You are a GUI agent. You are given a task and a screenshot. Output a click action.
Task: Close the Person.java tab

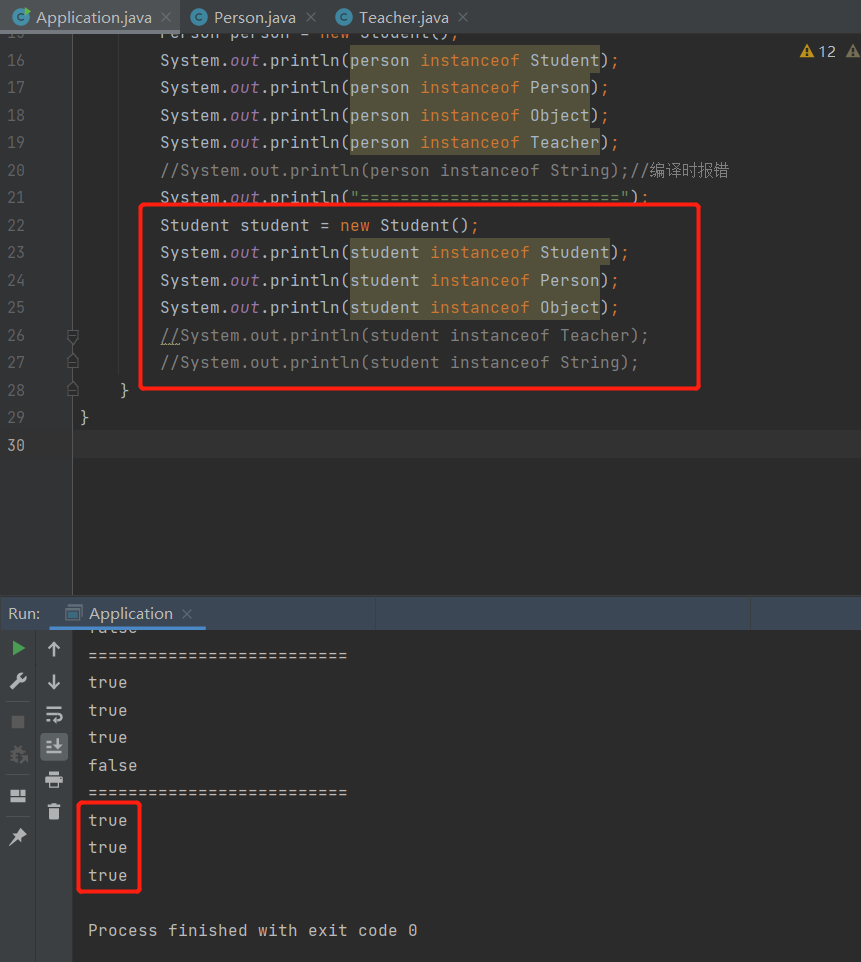click(x=311, y=17)
